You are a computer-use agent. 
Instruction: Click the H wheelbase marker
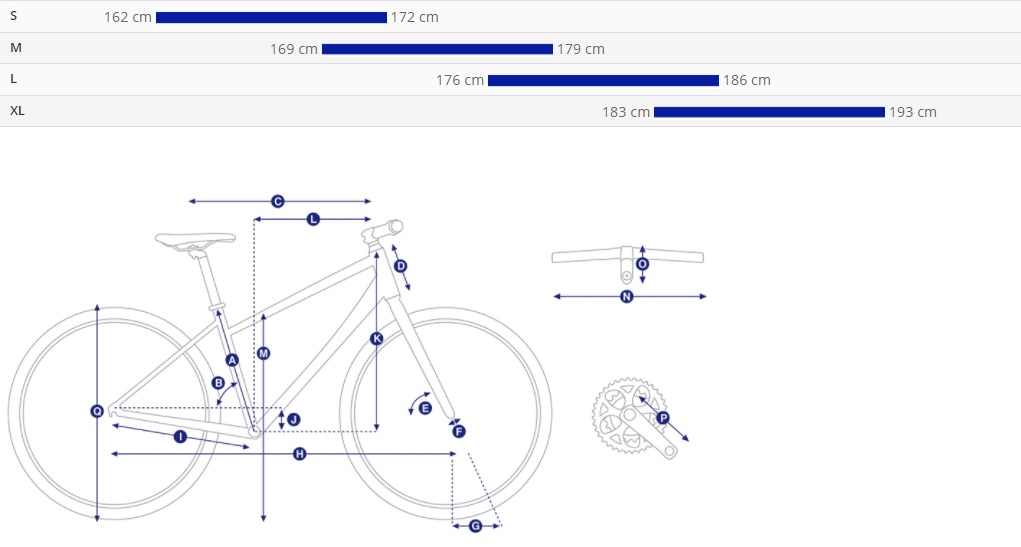click(x=299, y=453)
